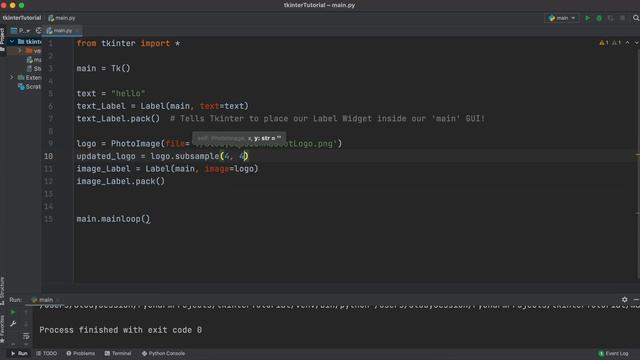Click the code 'main.mainloop()' on line 15
Image resolution: width=640 pixels, height=360 pixels.
(x=113, y=219)
